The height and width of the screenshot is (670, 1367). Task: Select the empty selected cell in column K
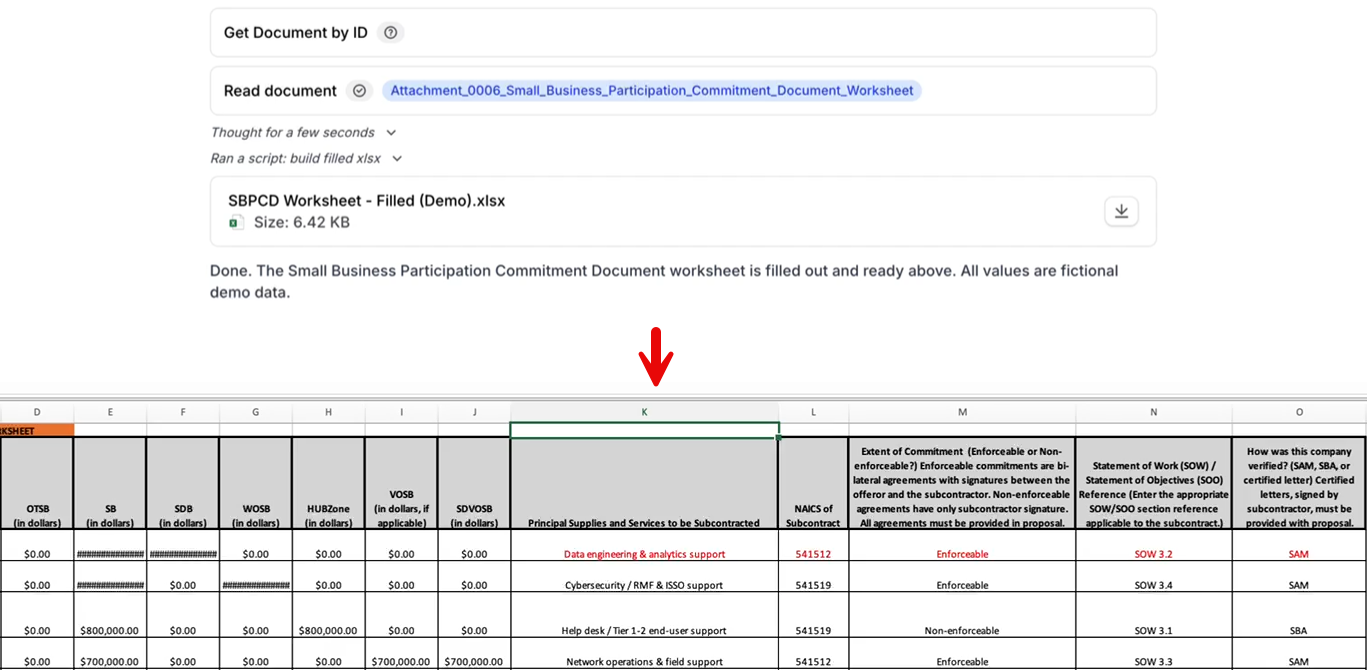(x=644, y=430)
